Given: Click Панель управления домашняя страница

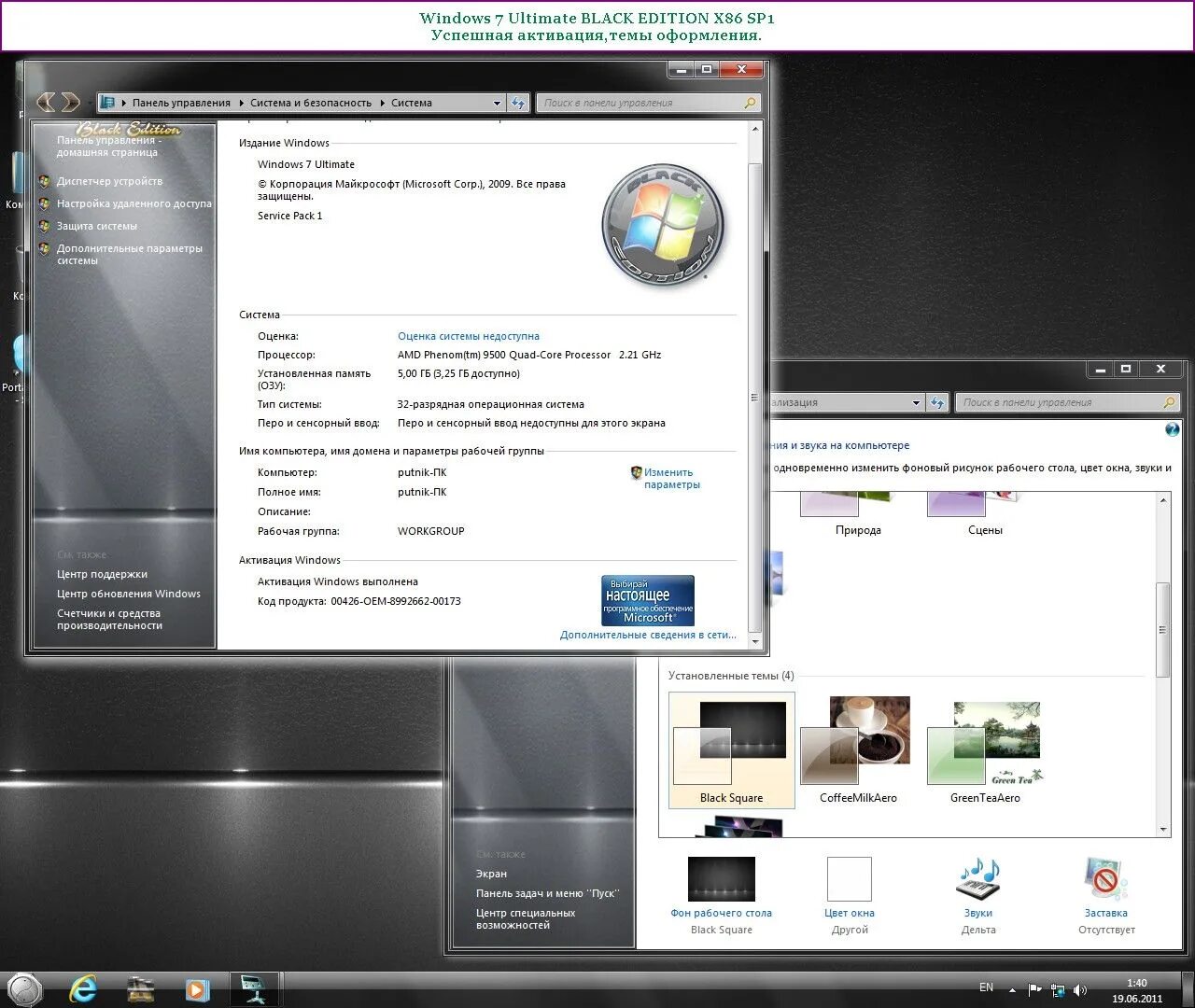Looking at the screenshot, I should 108,146.
